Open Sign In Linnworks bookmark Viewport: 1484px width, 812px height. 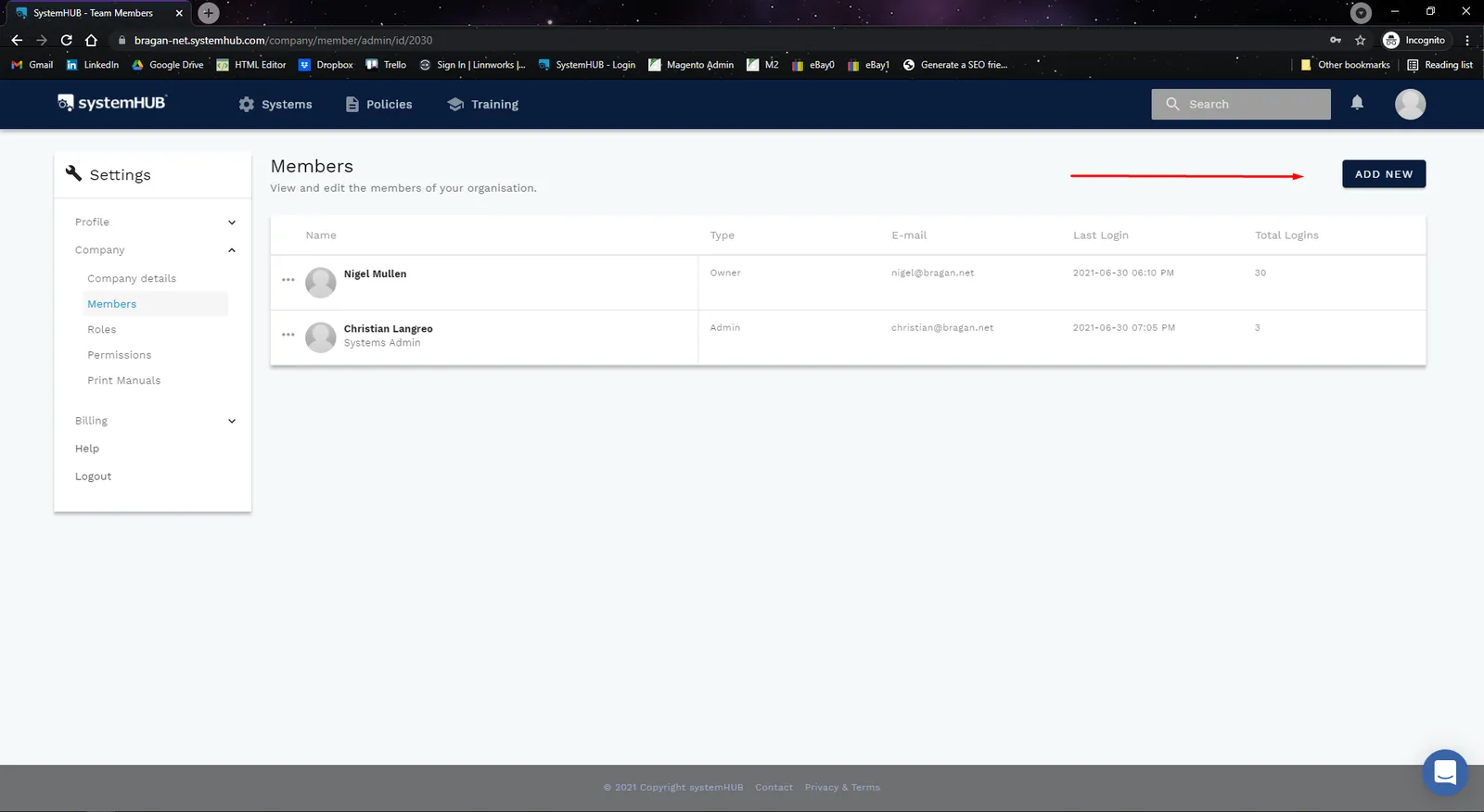[472, 65]
